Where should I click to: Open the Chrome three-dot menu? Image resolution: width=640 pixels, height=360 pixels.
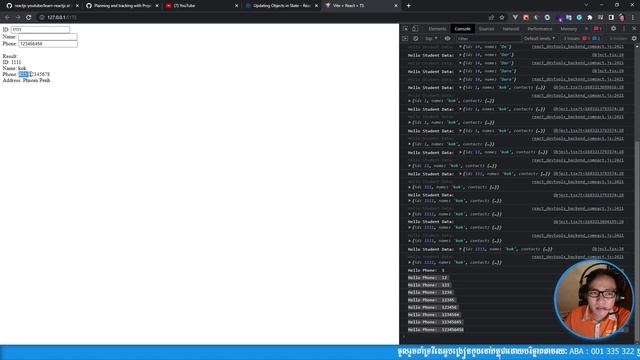pyautogui.click(x=633, y=17)
